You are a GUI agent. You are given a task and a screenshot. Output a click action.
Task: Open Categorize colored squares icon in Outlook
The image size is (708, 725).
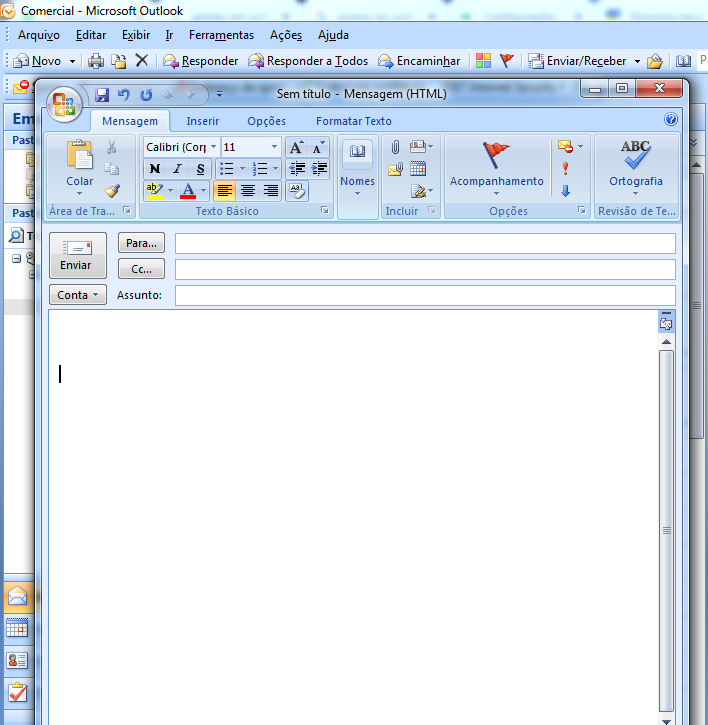click(483, 61)
